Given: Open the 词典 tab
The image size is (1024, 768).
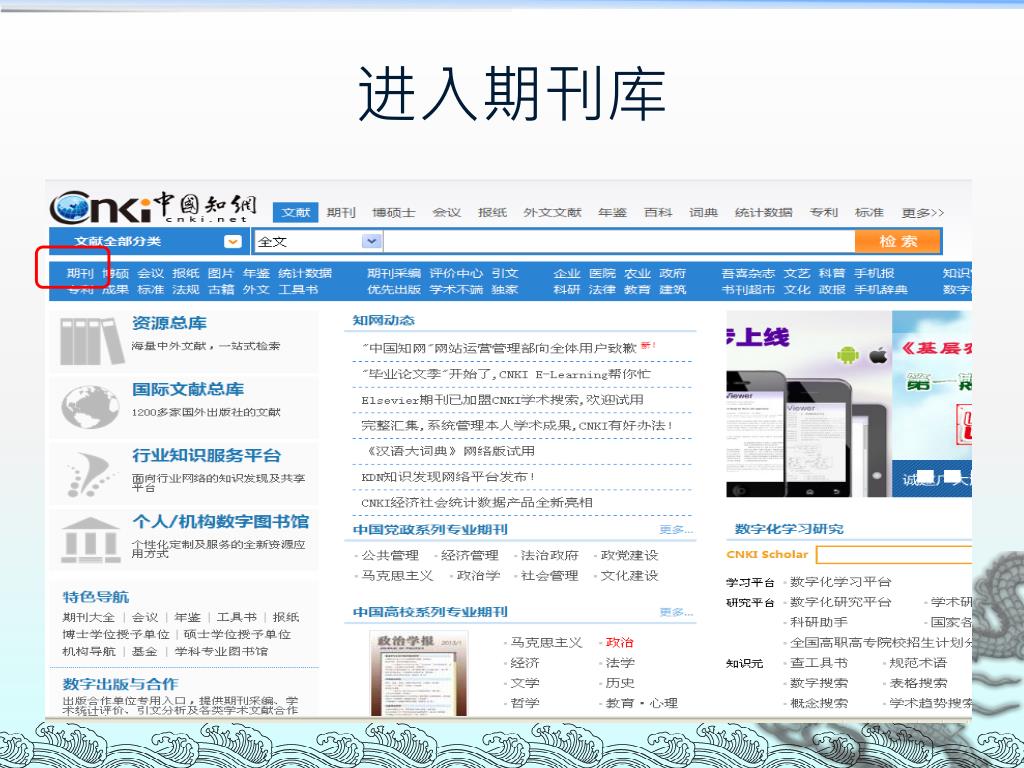Looking at the screenshot, I should pos(703,212).
